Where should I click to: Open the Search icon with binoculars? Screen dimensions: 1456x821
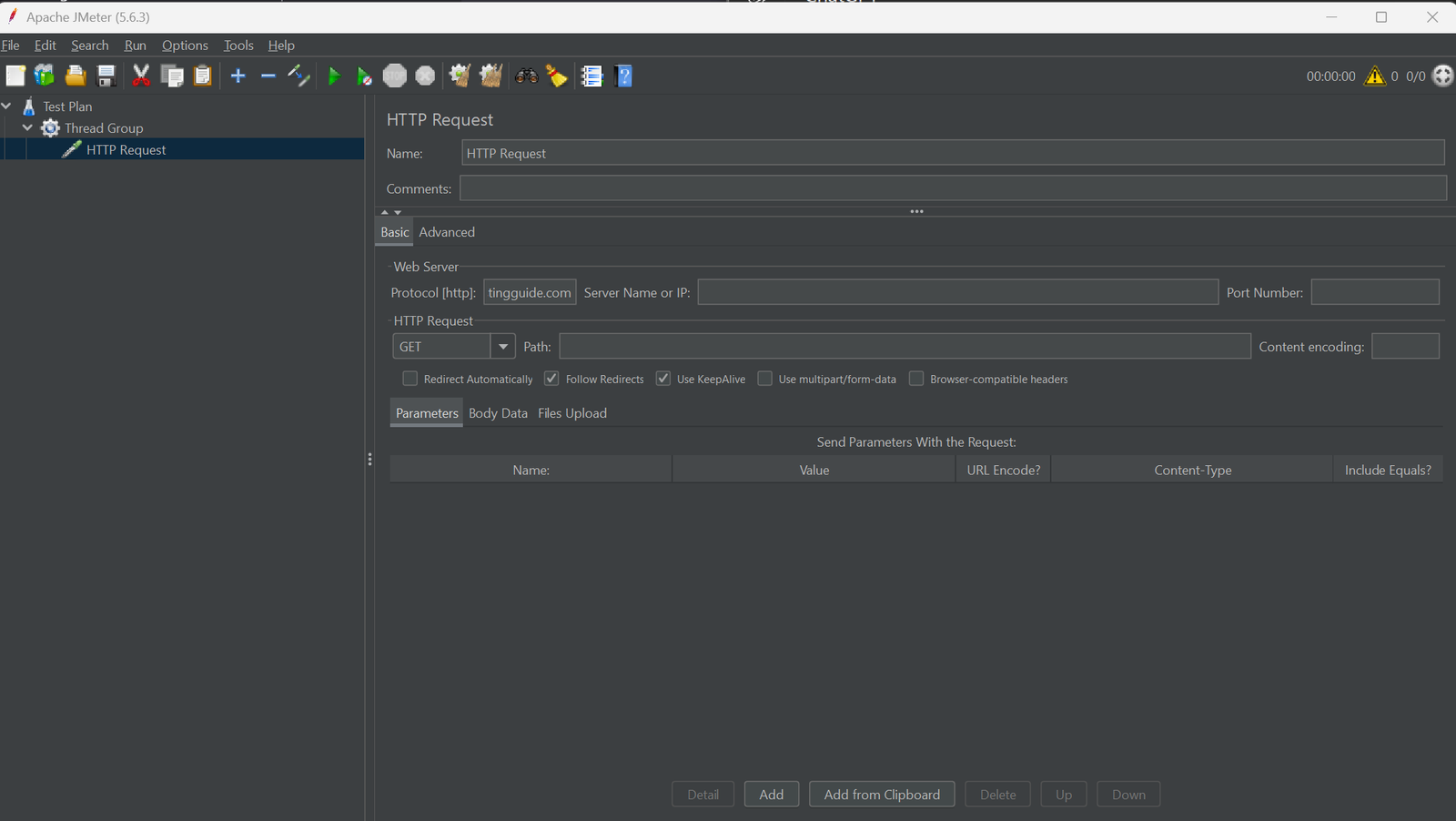pos(527,76)
